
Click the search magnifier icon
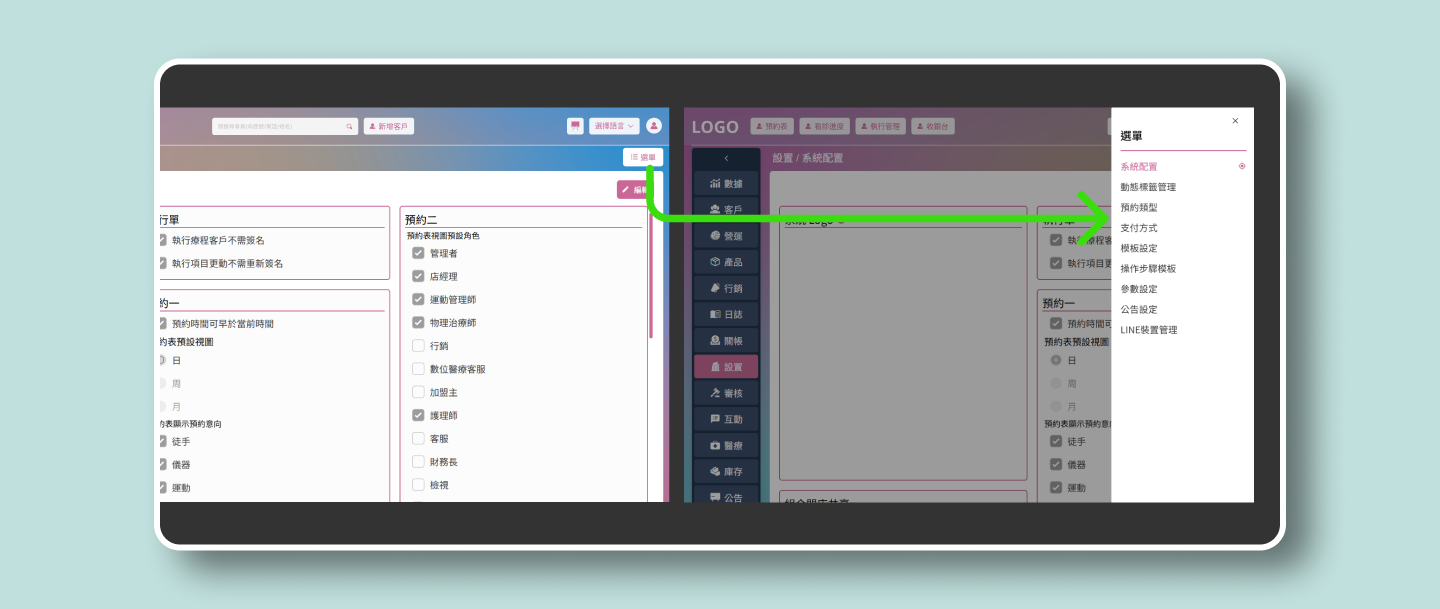pos(349,127)
